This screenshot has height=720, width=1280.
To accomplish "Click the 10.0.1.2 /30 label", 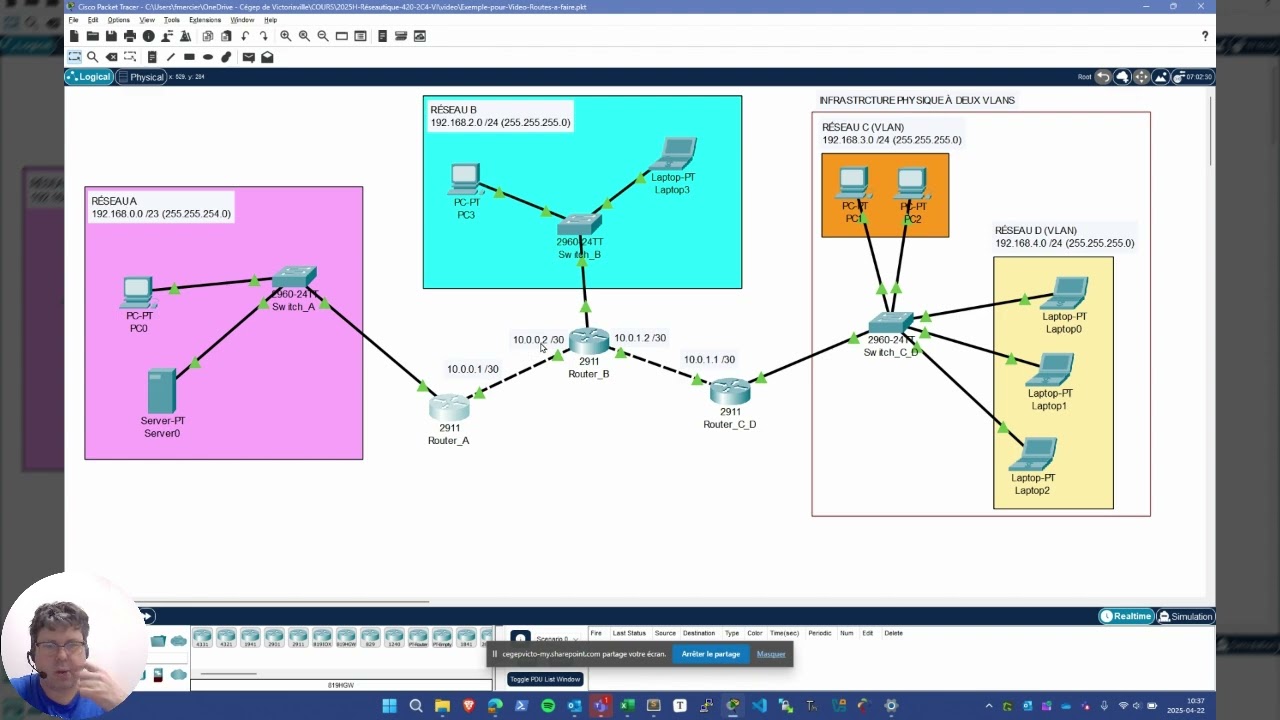I will [x=640, y=338].
